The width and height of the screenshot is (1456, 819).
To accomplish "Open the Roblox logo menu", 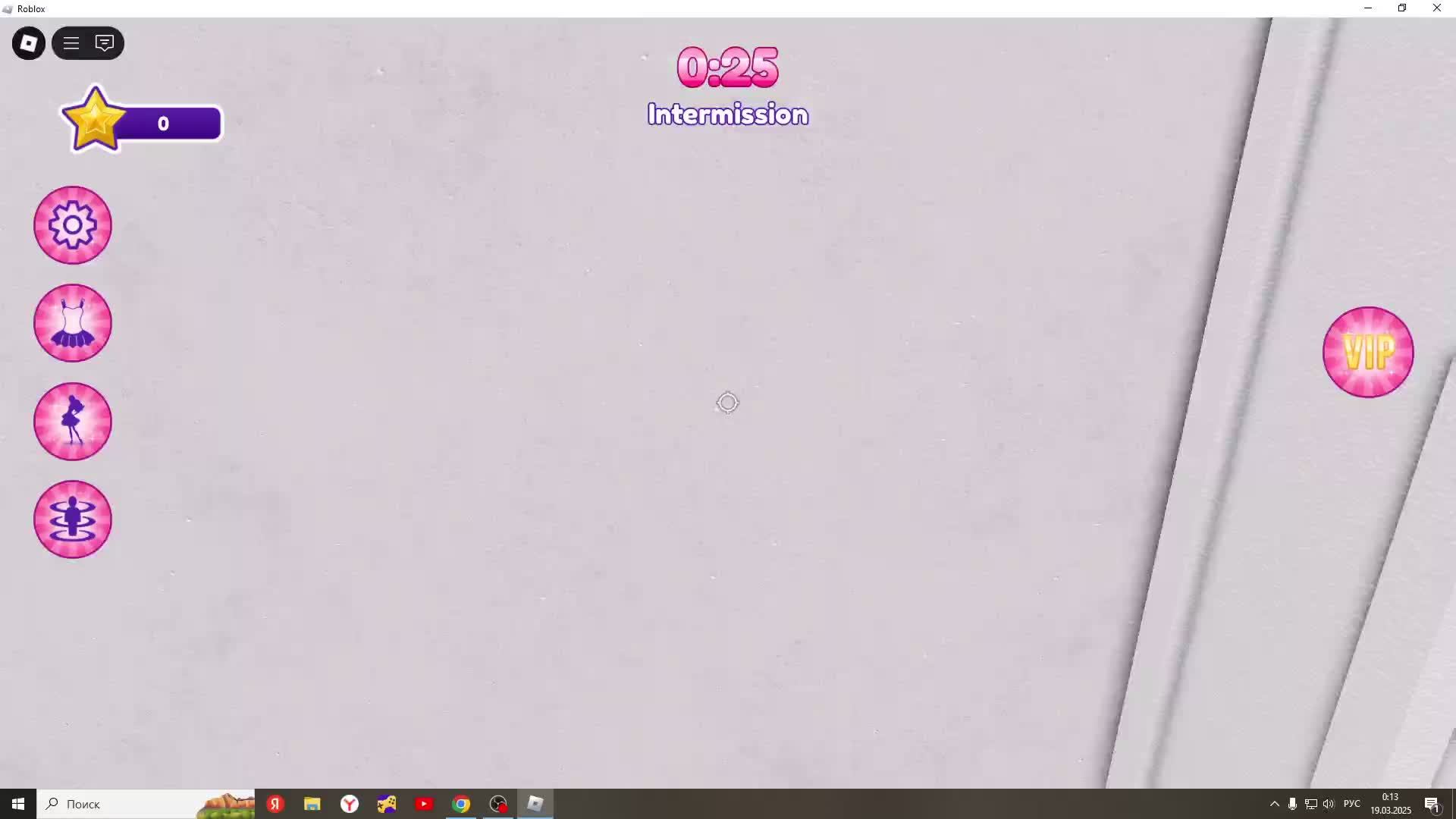I will point(29,43).
